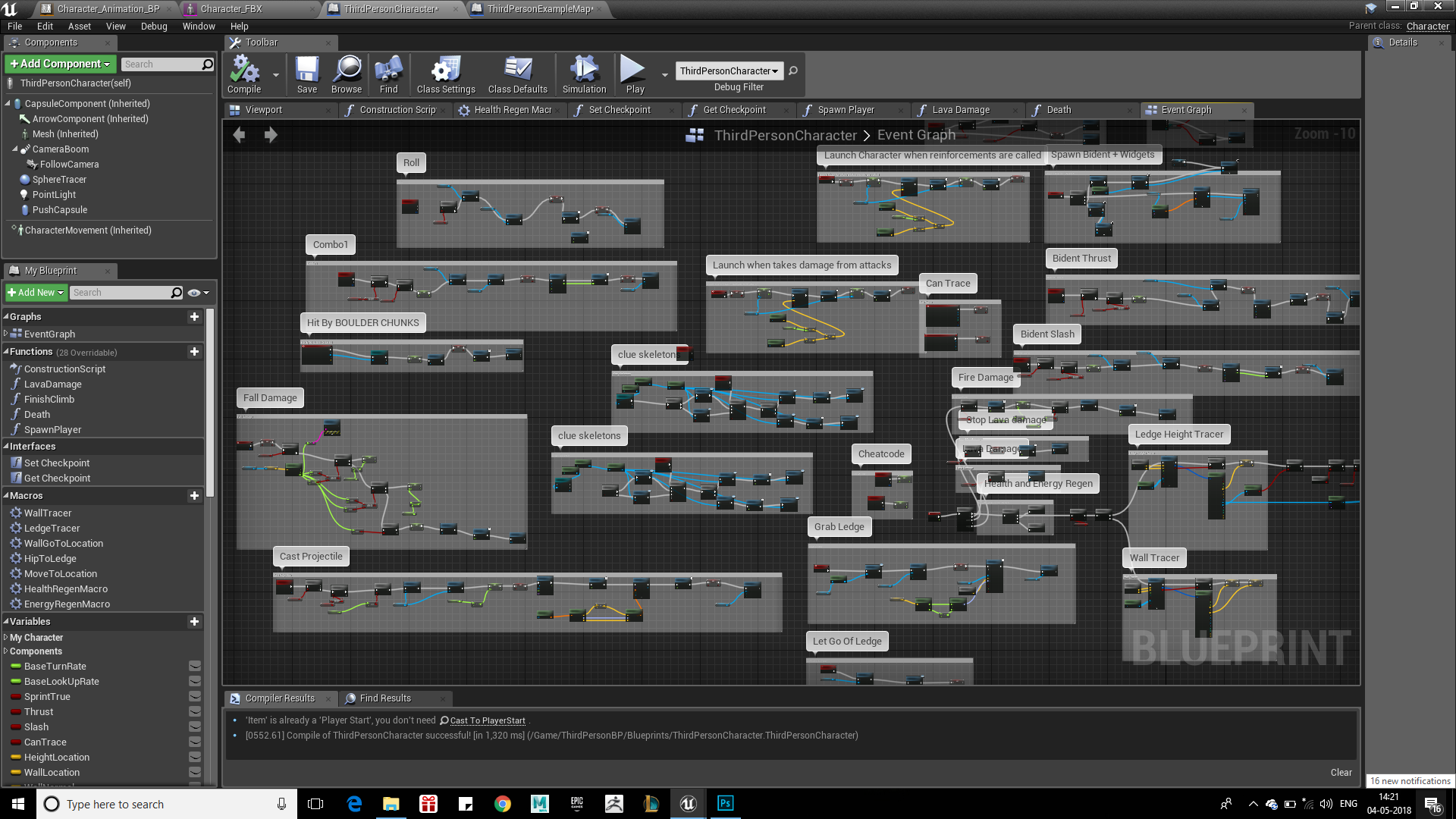The image size is (1456, 819).
Task: Toggle visibility of BaseTurnRate variable
Action: coord(195,667)
